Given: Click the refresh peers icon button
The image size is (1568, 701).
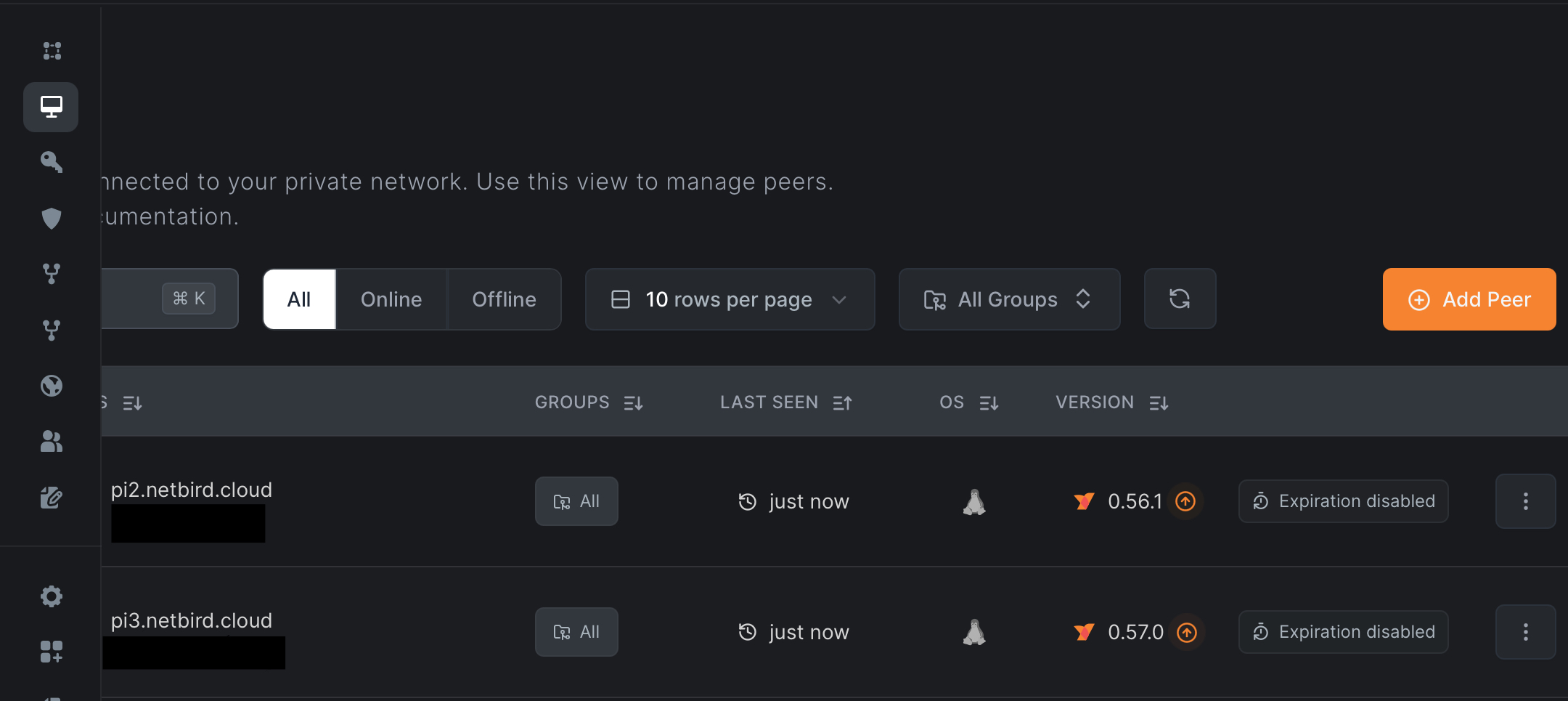Looking at the screenshot, I should [1180, 299].
